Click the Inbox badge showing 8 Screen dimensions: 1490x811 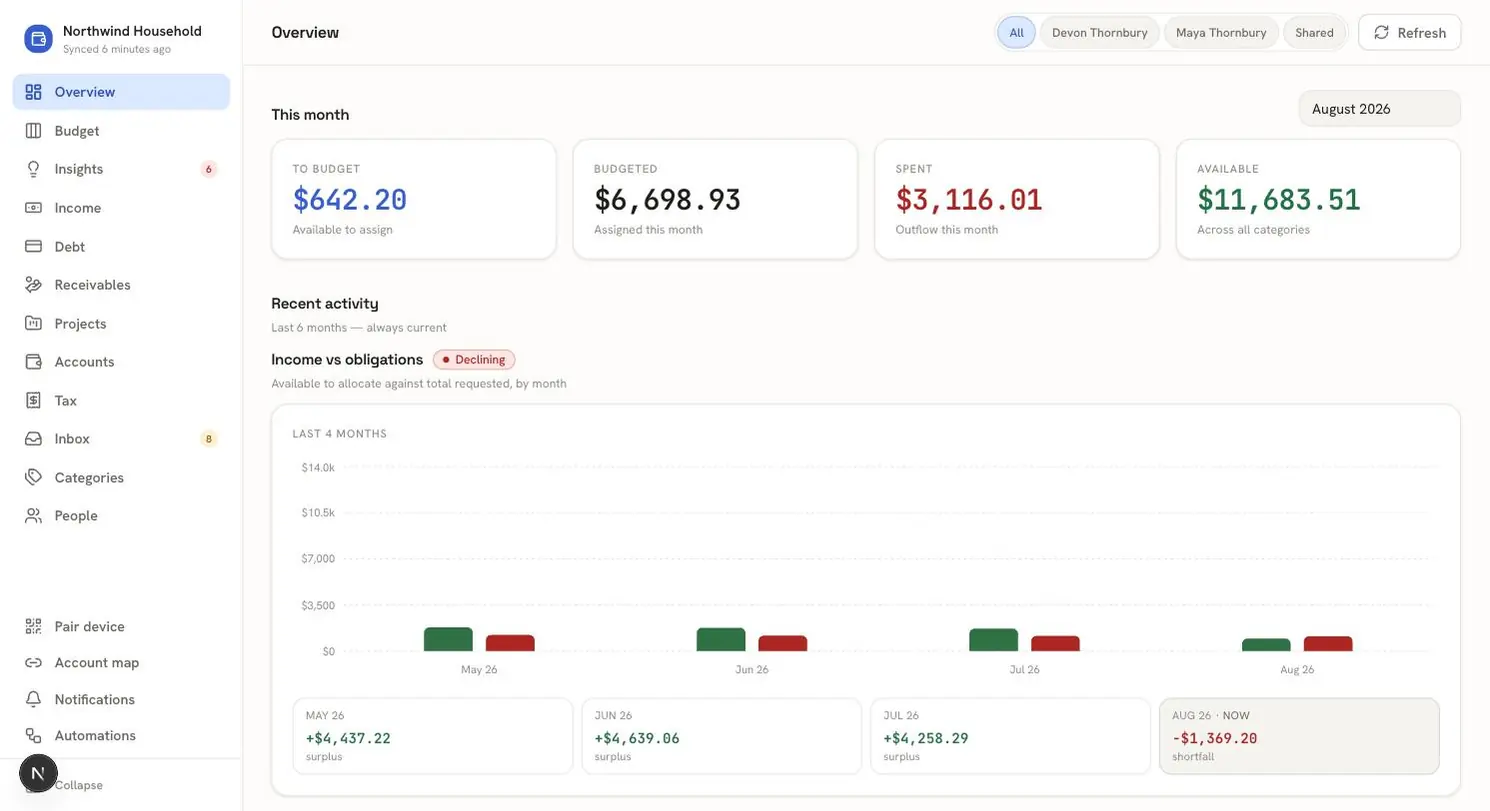point(208,439)
